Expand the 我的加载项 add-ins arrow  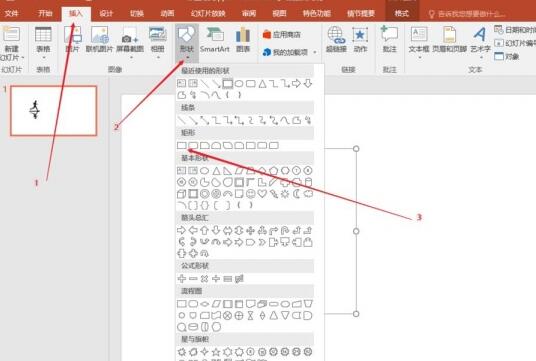(x=315, y=52)
